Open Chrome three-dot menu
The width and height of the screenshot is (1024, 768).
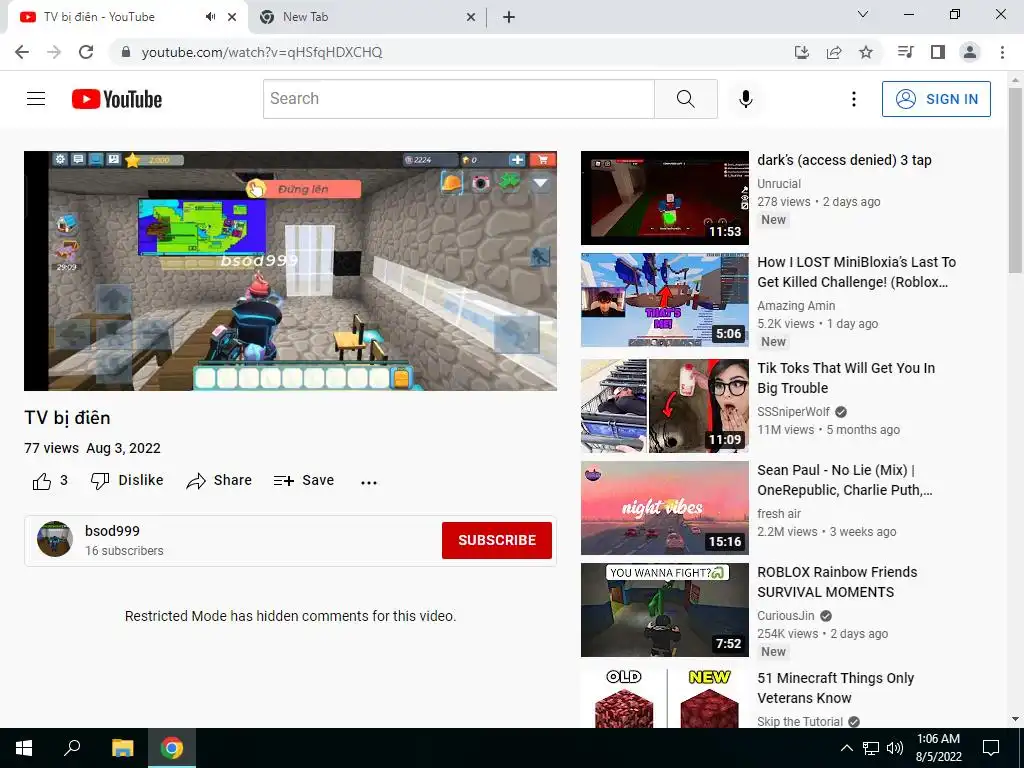(1002, 52)
